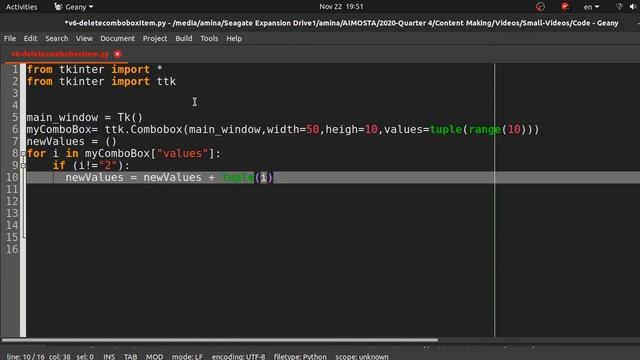The image size is (640, 360).
Task: Click the horizontal scrollbar of the editor
Action: [x=220, y=340]
